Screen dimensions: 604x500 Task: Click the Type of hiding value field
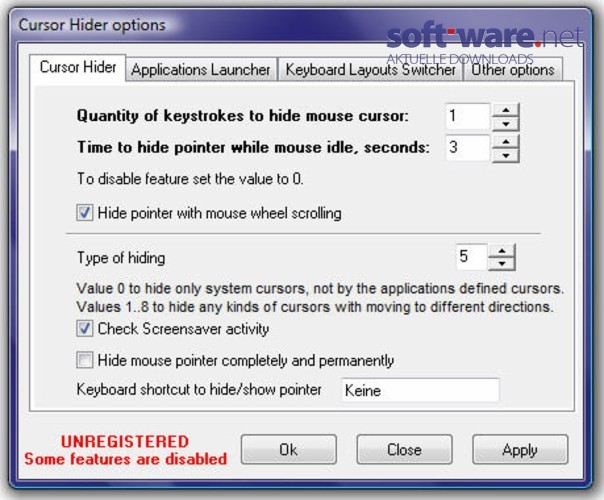click(471, 257)
